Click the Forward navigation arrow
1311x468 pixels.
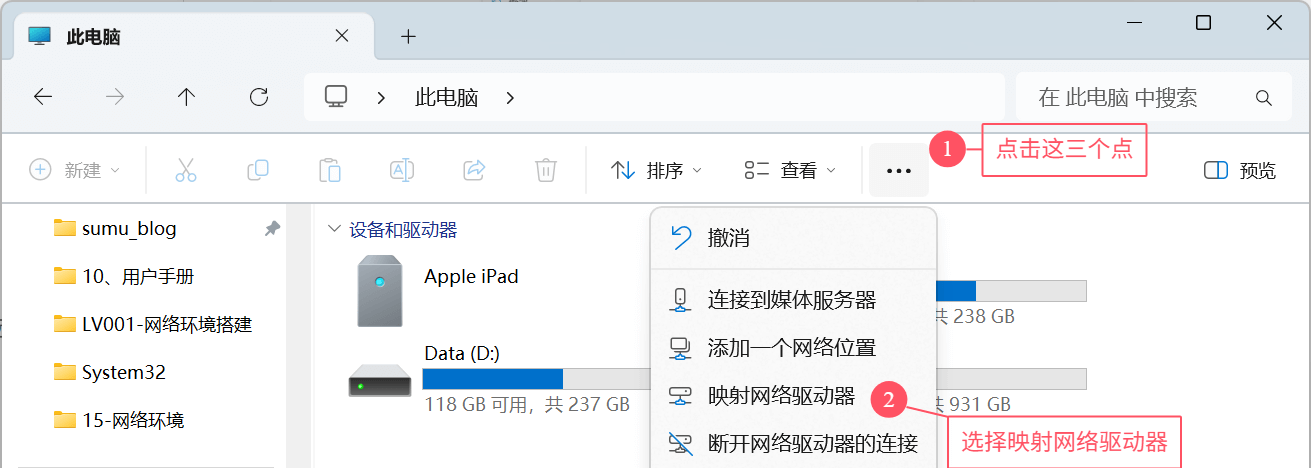[115, 97]
